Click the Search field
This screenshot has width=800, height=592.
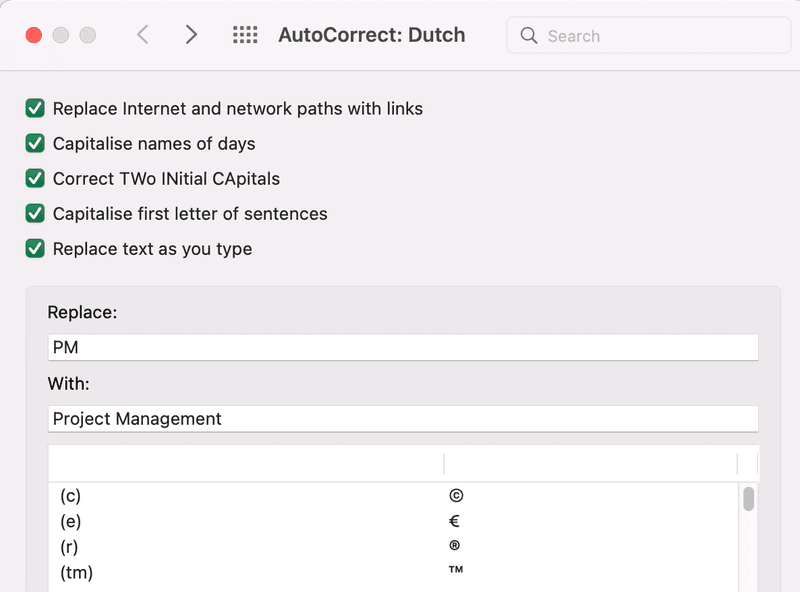[648, 35]
